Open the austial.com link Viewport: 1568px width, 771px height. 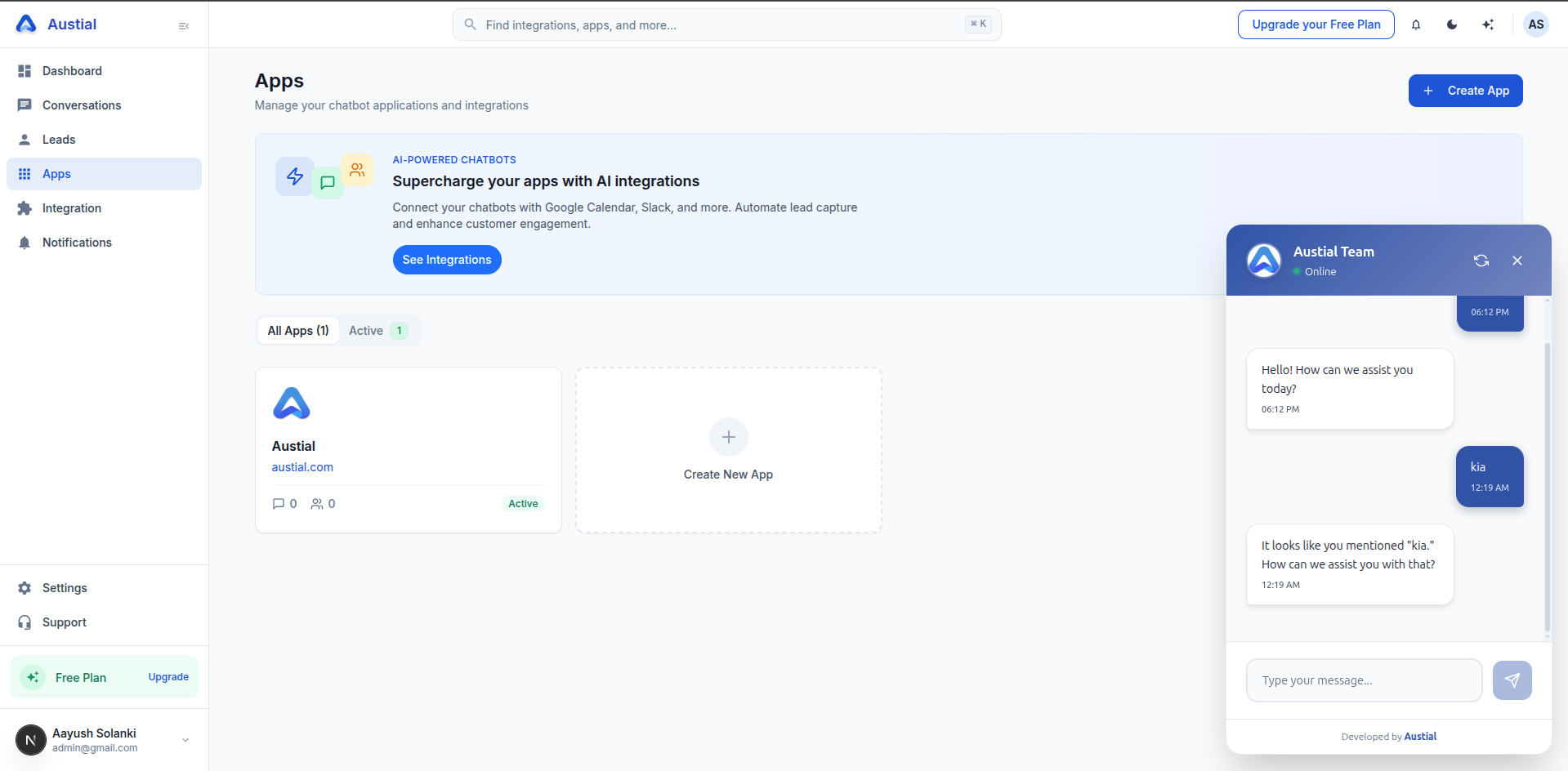tap(302, 467)
